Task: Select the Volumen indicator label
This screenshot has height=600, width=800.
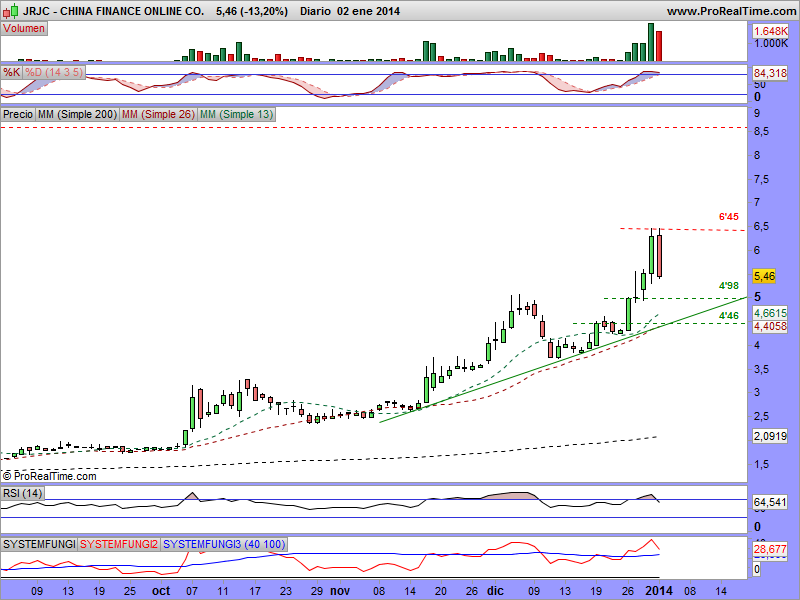Action: tap(24, 29)
